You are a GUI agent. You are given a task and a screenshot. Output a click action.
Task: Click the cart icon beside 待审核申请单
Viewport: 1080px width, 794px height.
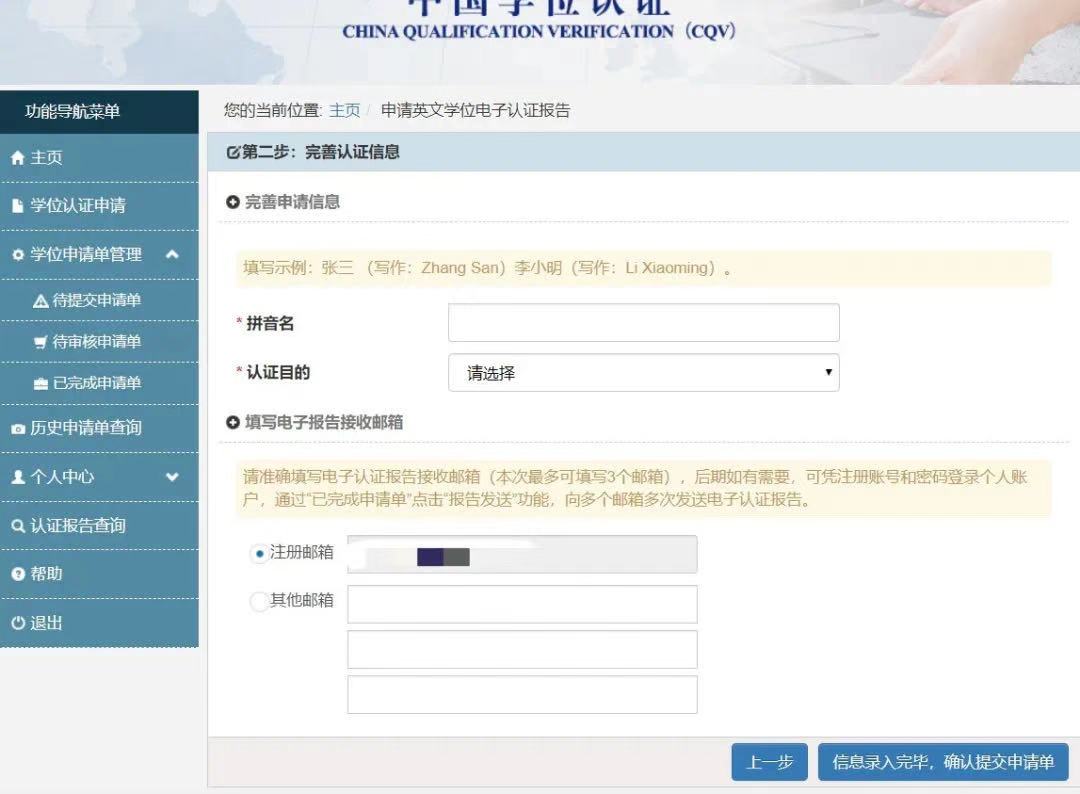[40, 342]
